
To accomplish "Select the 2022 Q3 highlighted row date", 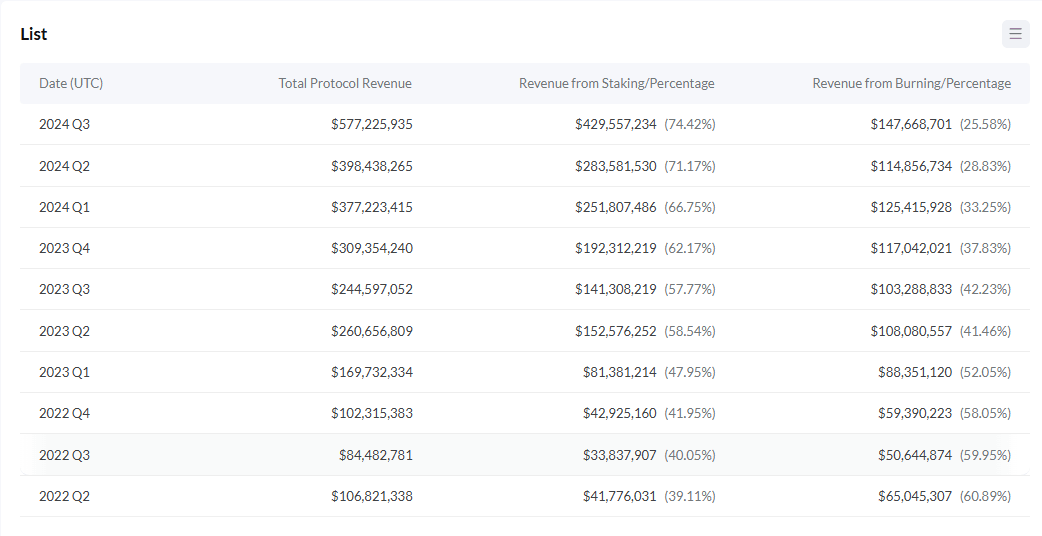I will click(x=65, y=455).
